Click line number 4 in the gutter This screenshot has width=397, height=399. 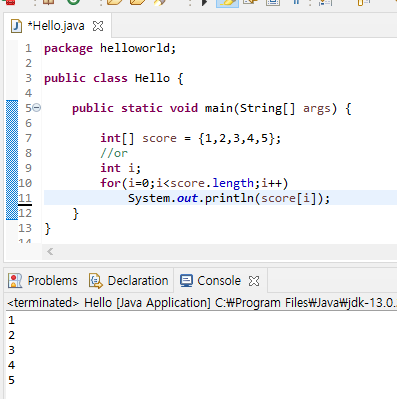pyautogui.click(x=28, y=93)
